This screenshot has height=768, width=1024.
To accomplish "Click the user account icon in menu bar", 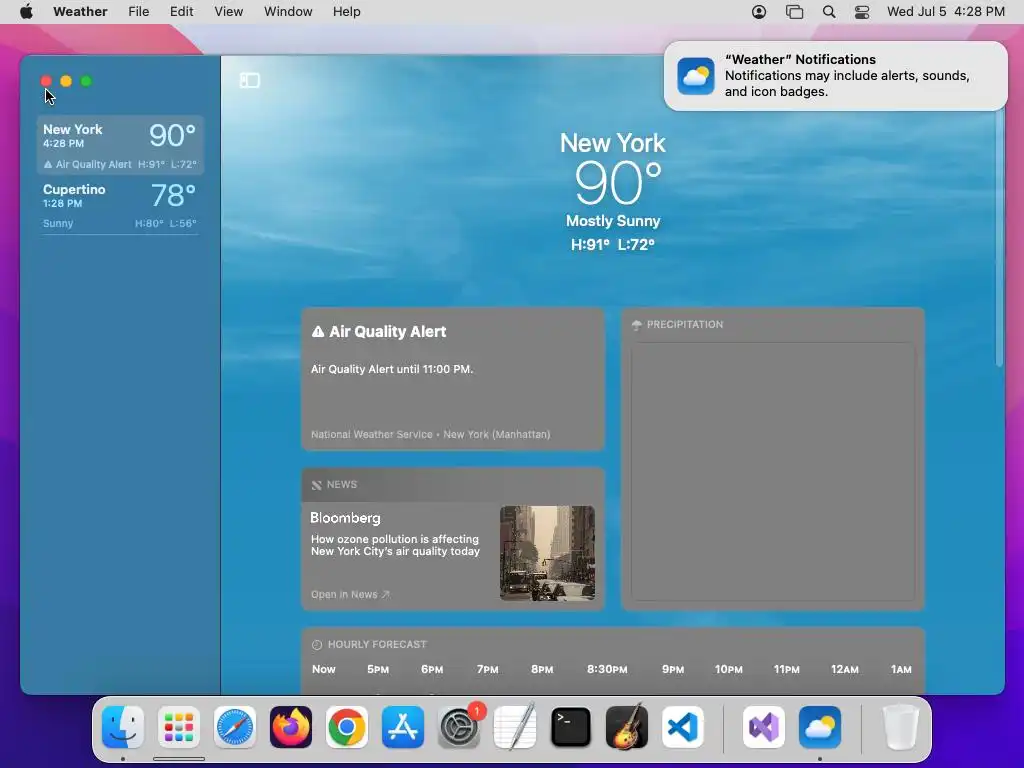I will (x=759, y=12).
